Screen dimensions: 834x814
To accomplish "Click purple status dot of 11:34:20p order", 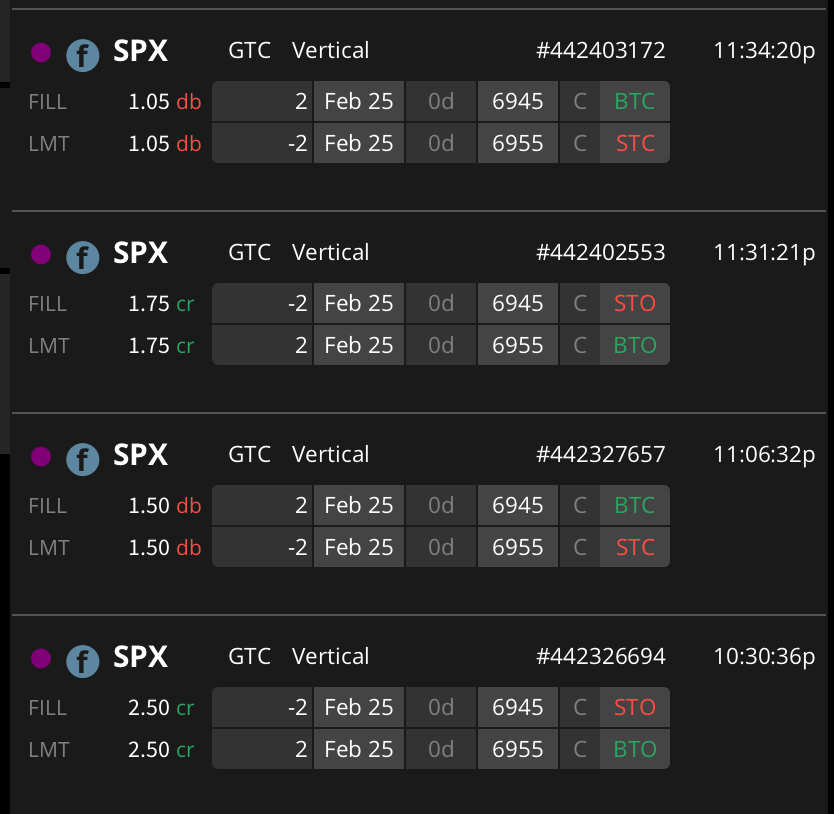I will (x=41, y=52).
